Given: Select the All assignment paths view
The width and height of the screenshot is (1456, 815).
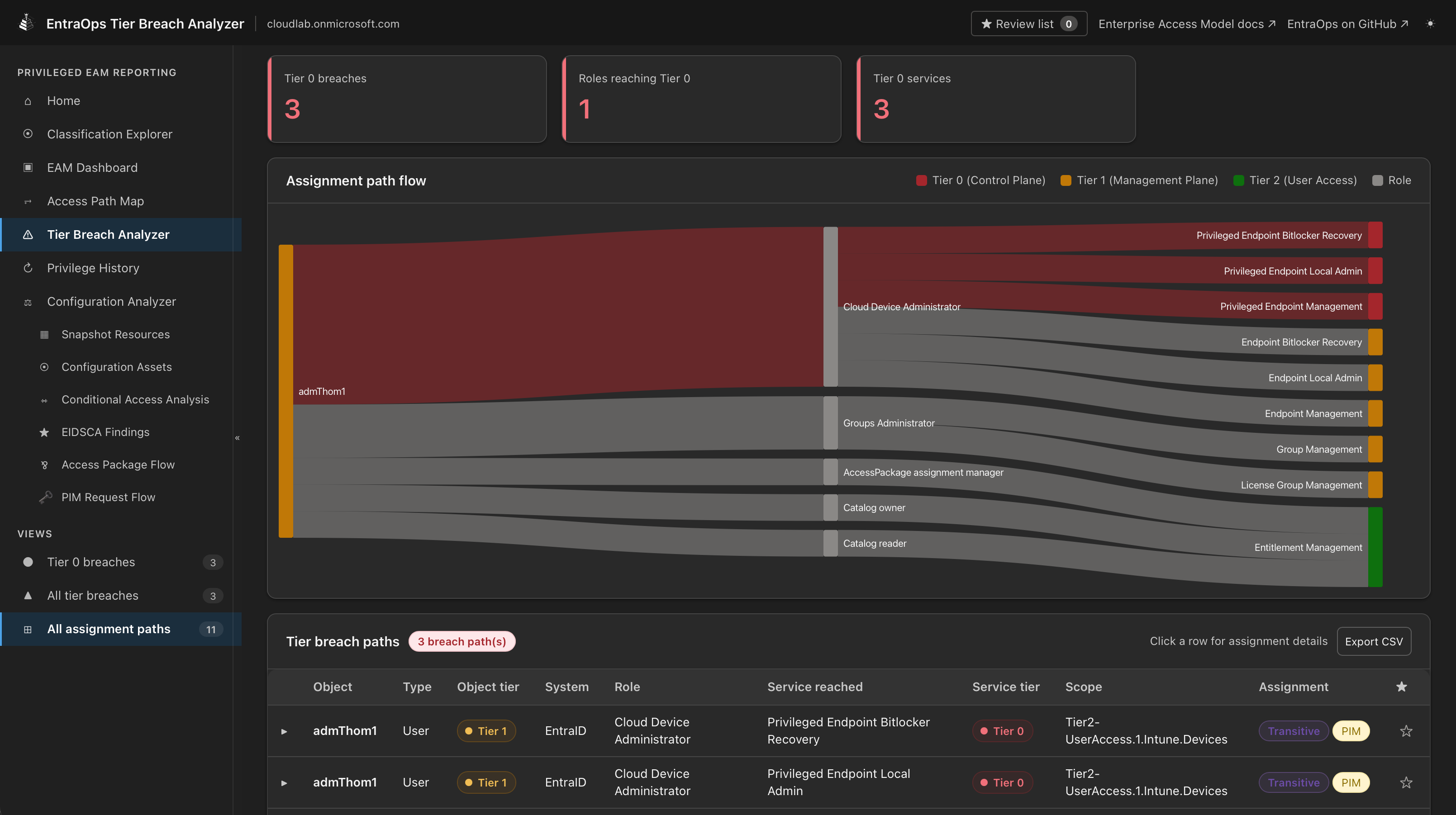Looking at the screenshot, I should tap(120, 629).
